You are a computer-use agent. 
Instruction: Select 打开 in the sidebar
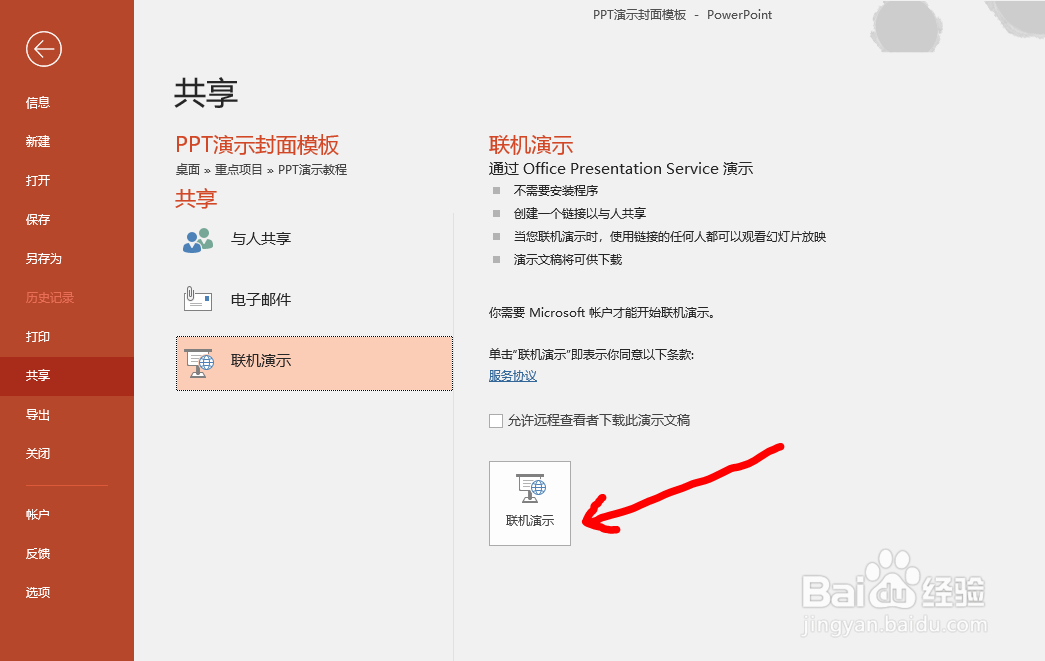click(38, 181)
